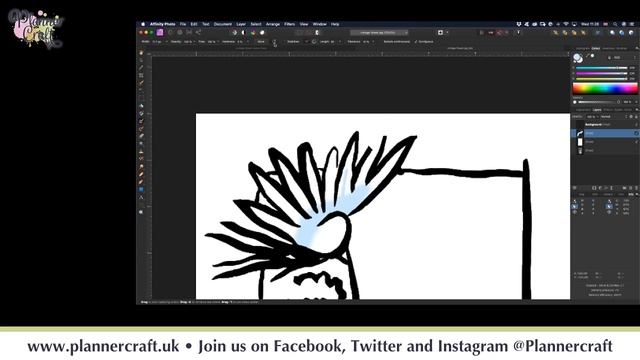Open the File menu
The width and height of the screenshot is (640, 360).
(183, 24)
